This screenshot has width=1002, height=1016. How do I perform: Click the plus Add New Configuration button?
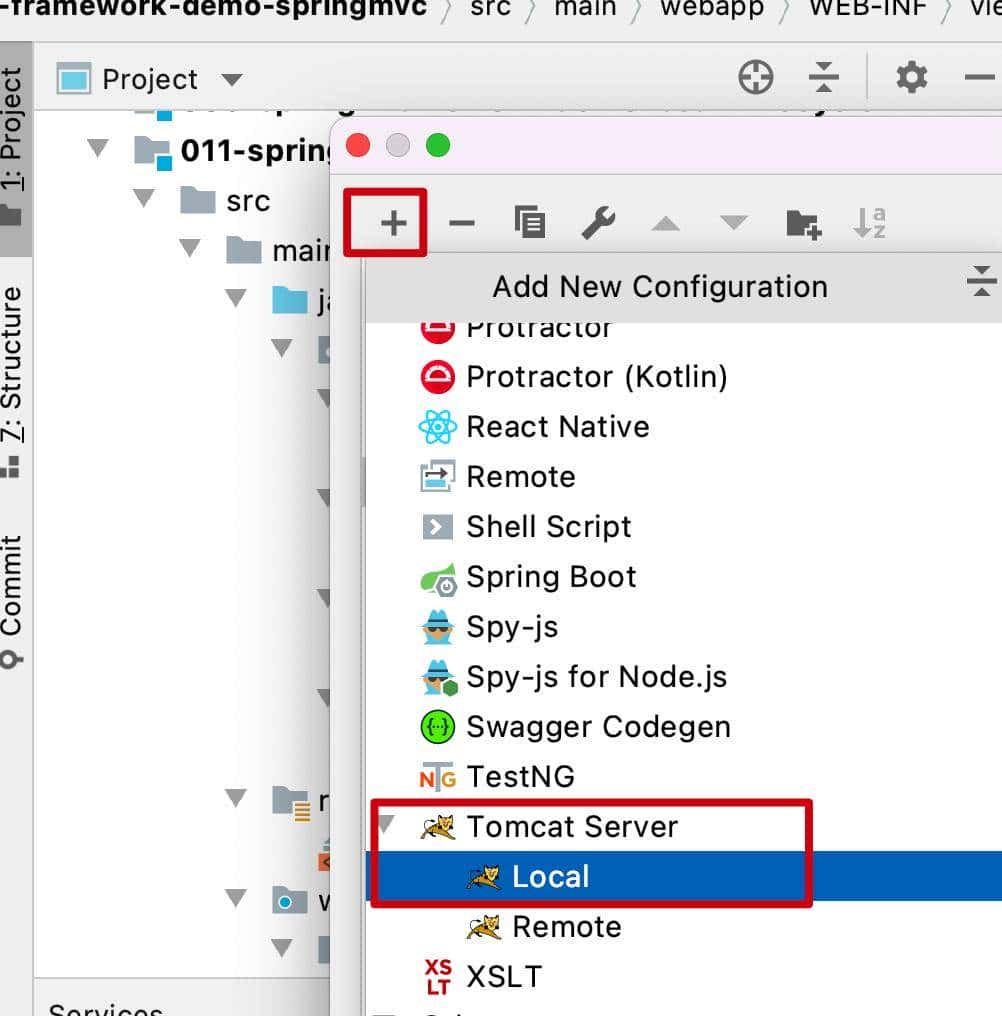393,224
